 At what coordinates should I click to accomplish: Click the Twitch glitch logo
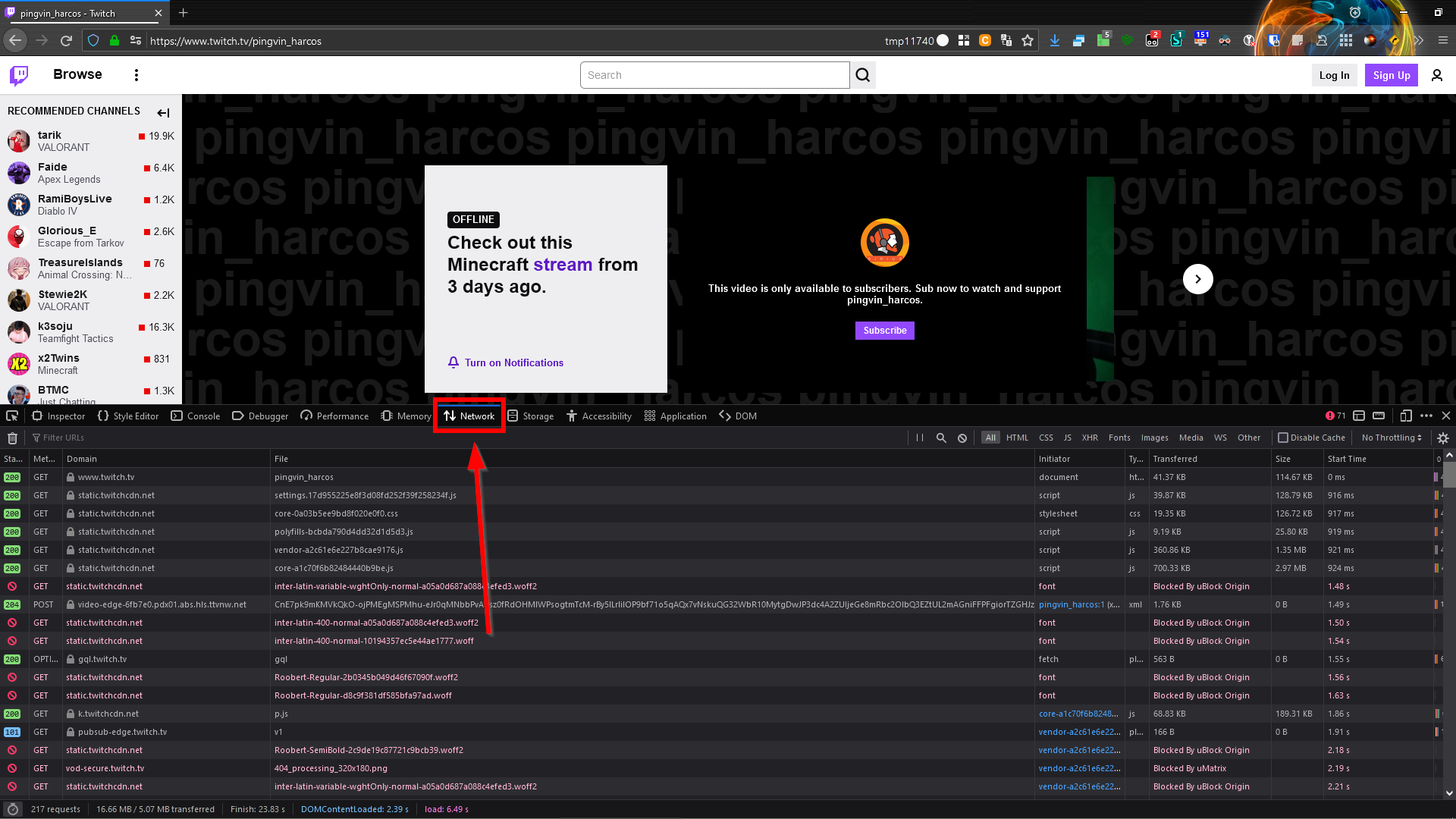pyautogui.click(x=18, y=74)
